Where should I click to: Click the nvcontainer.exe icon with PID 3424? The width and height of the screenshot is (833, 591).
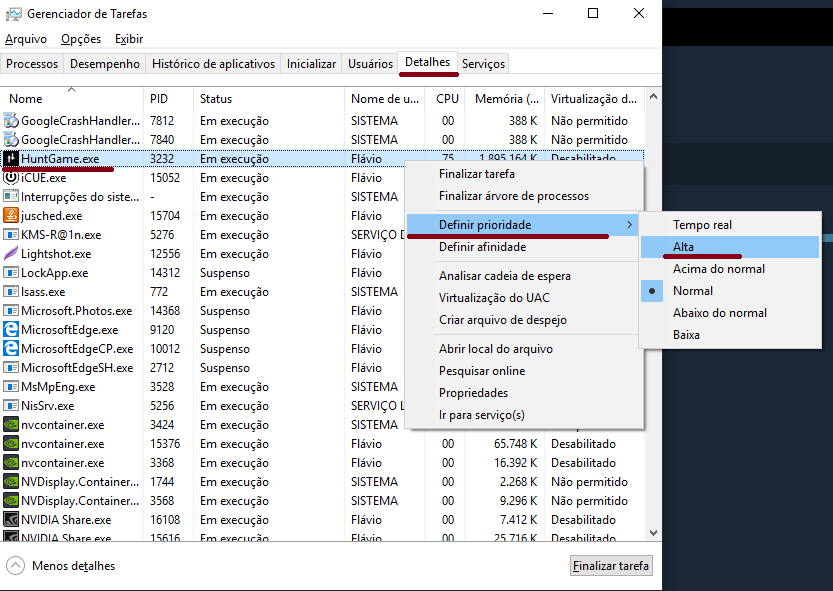click(x=11, y=424)
